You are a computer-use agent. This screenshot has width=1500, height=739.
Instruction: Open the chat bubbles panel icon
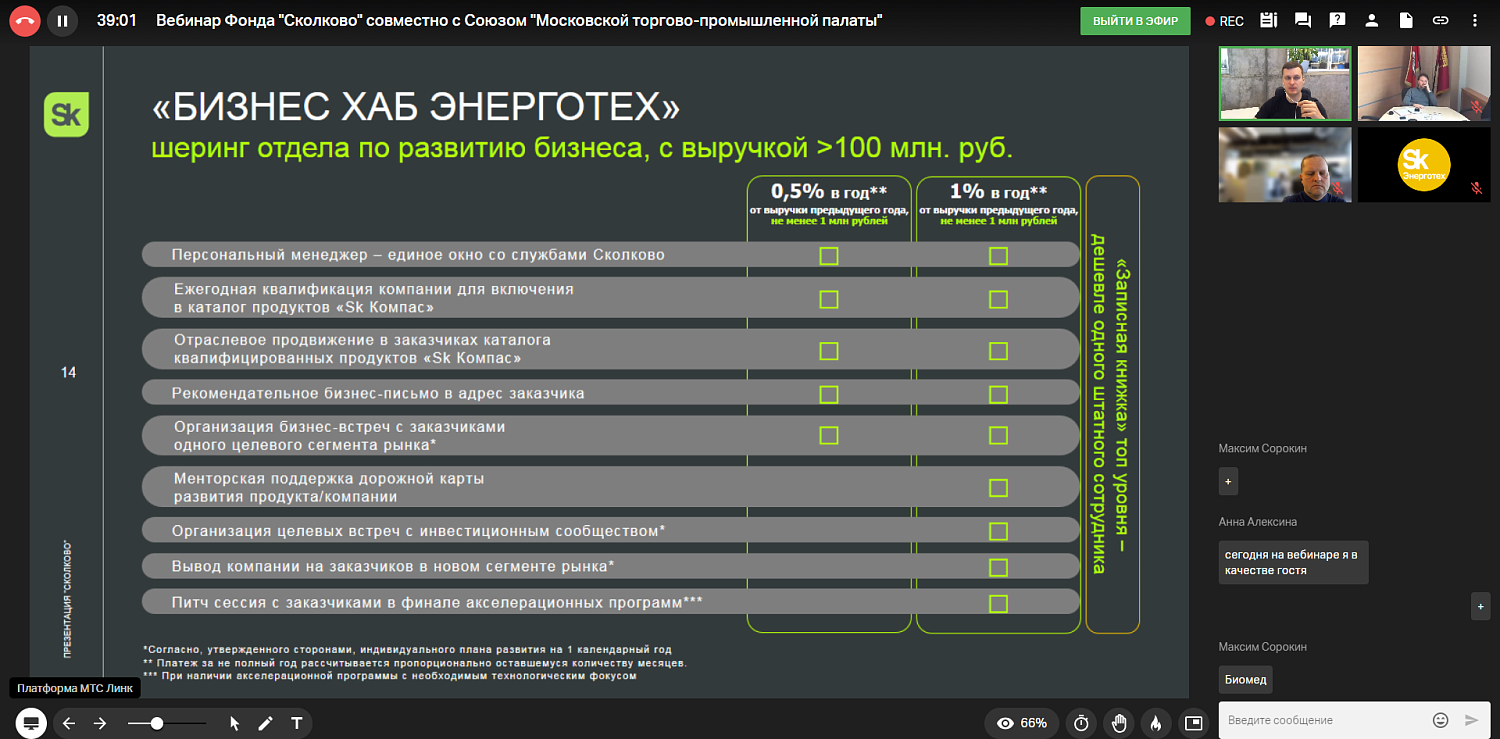1303,20
